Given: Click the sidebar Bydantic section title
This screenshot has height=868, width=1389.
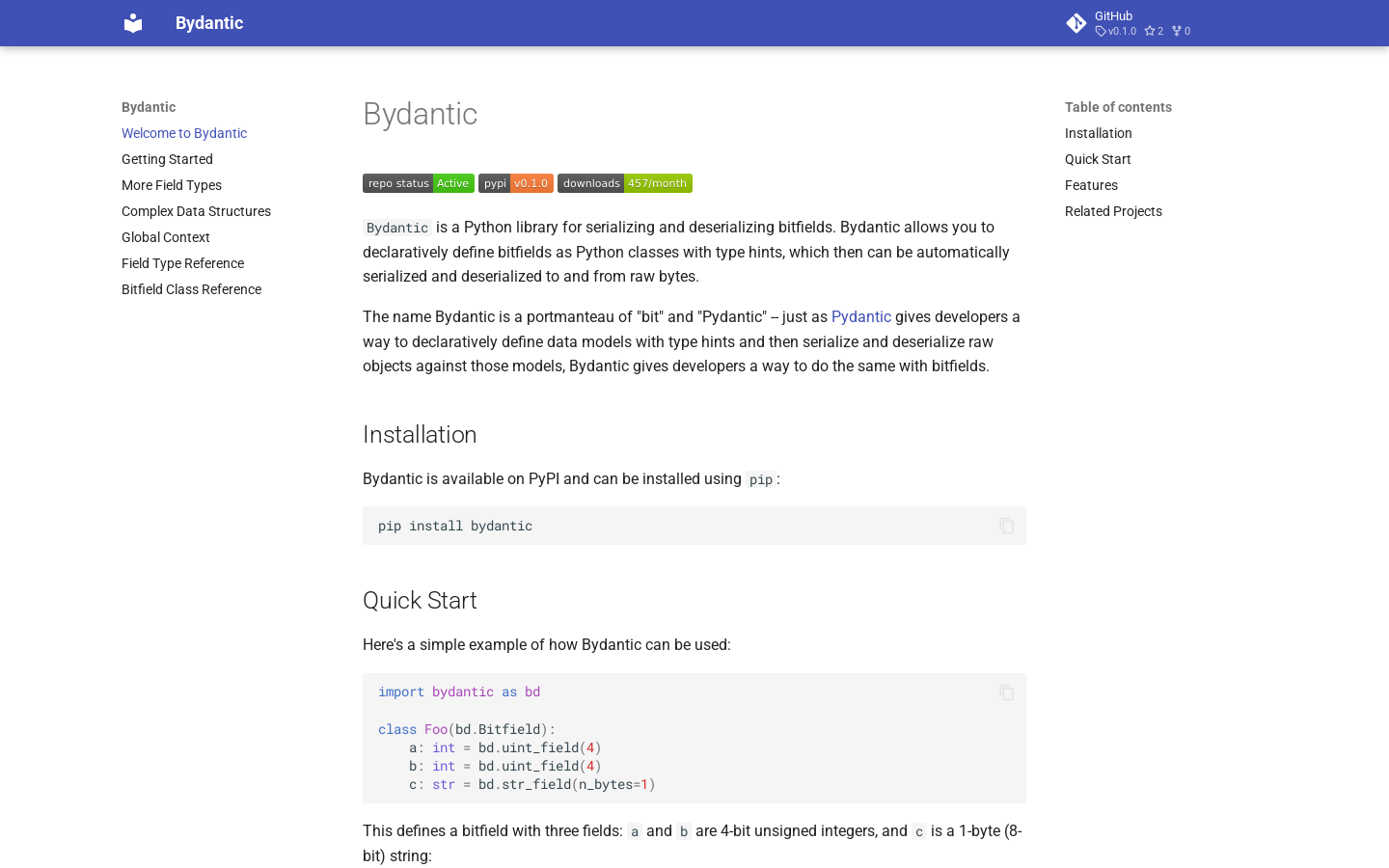Looking at the screenshot, I should [x=149, y=107].
